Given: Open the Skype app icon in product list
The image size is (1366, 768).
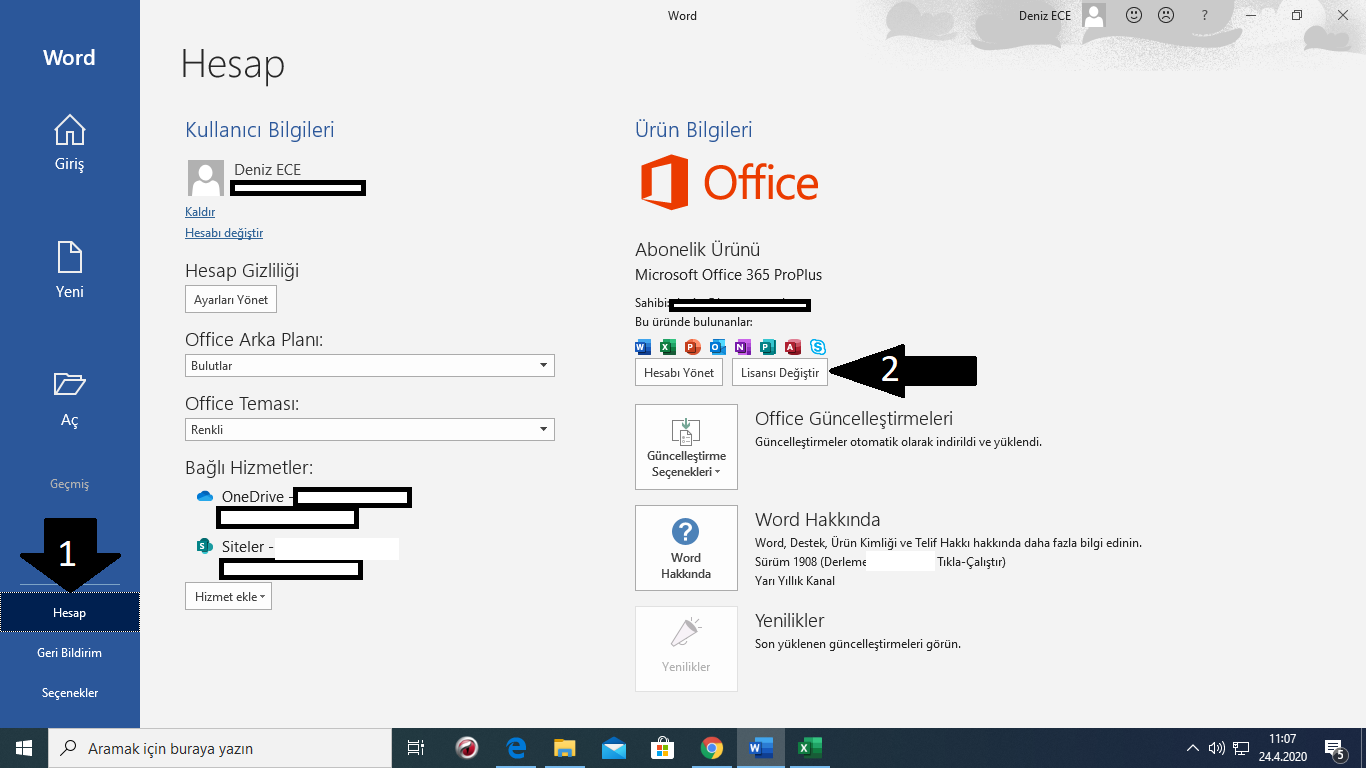Looking at the screenshot, I should (818, 347).
